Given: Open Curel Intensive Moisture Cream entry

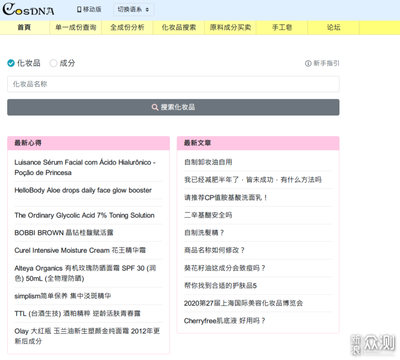Looking at the screenshot, I should click(80, 250).
